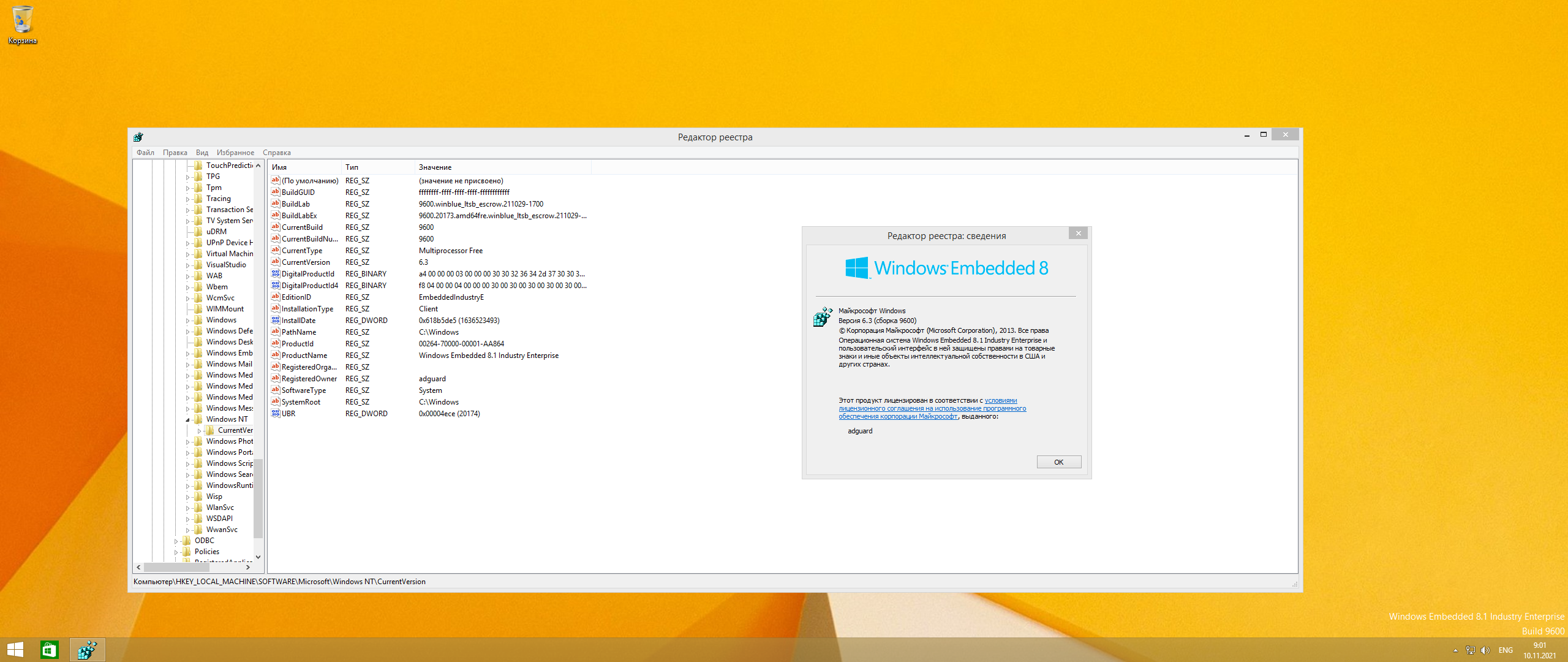Click the taskbar clock showing 9:01
The height and width of the screenshot is (662, 1568).
(x=1539, y=650)
